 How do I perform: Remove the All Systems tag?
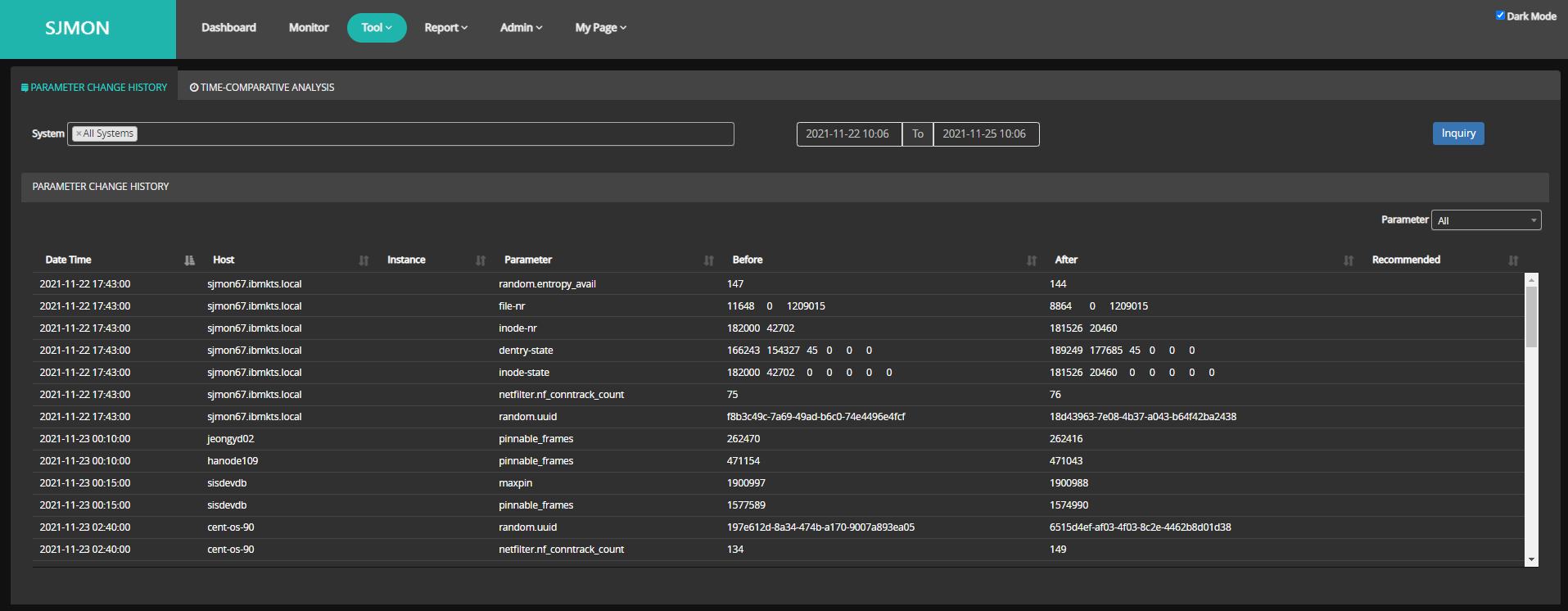[79, 134]
